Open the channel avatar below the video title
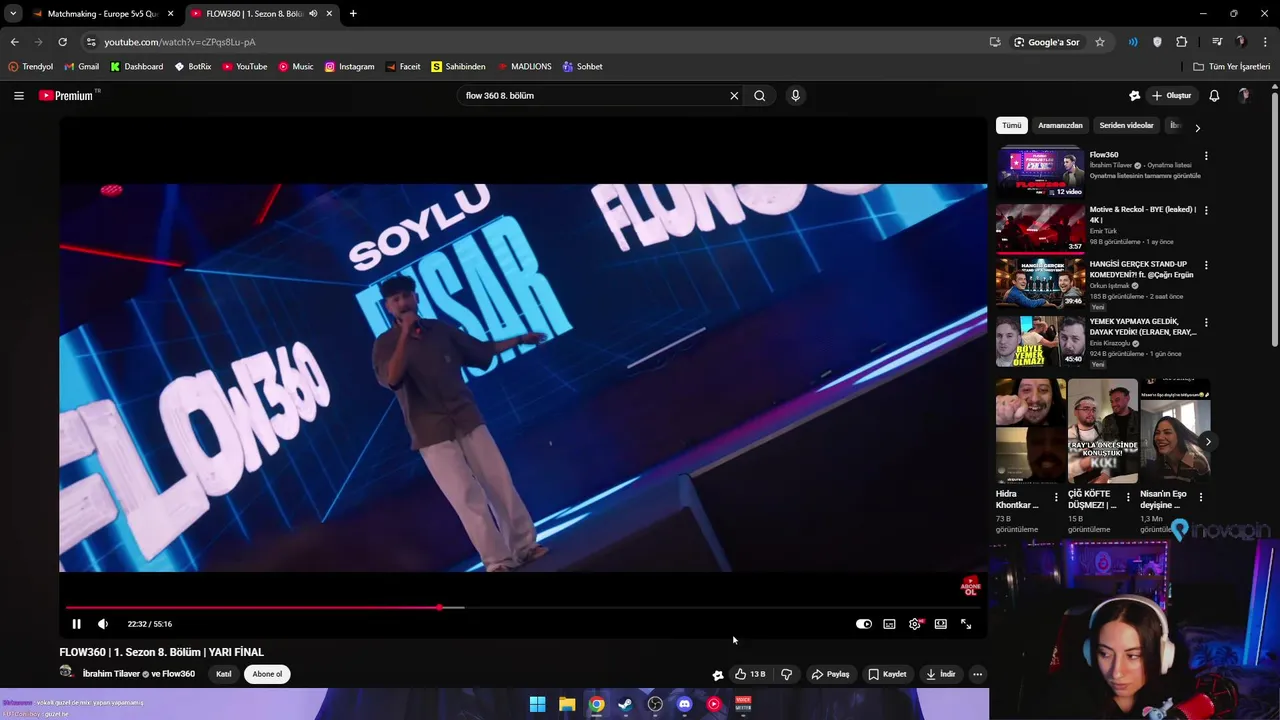 click(x=67, y=673)
